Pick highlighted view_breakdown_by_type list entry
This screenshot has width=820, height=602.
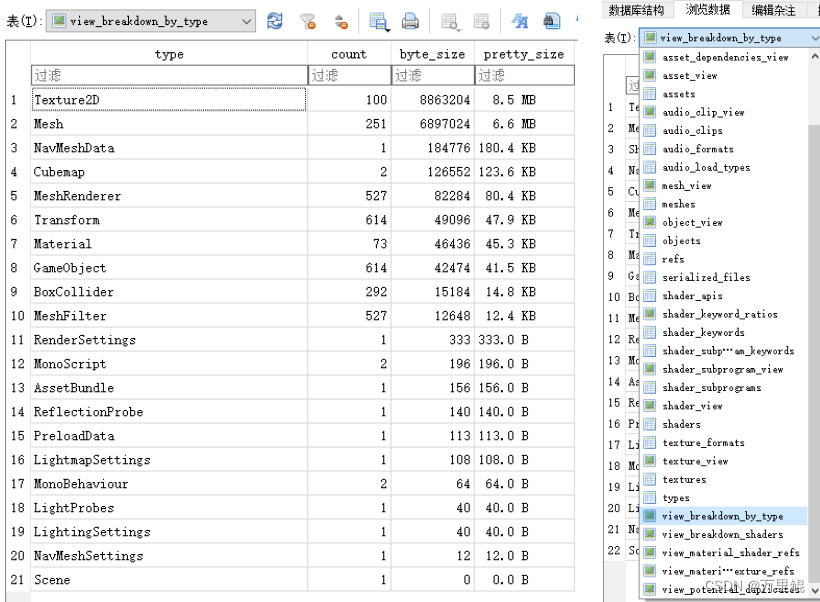tap(725, 516)
